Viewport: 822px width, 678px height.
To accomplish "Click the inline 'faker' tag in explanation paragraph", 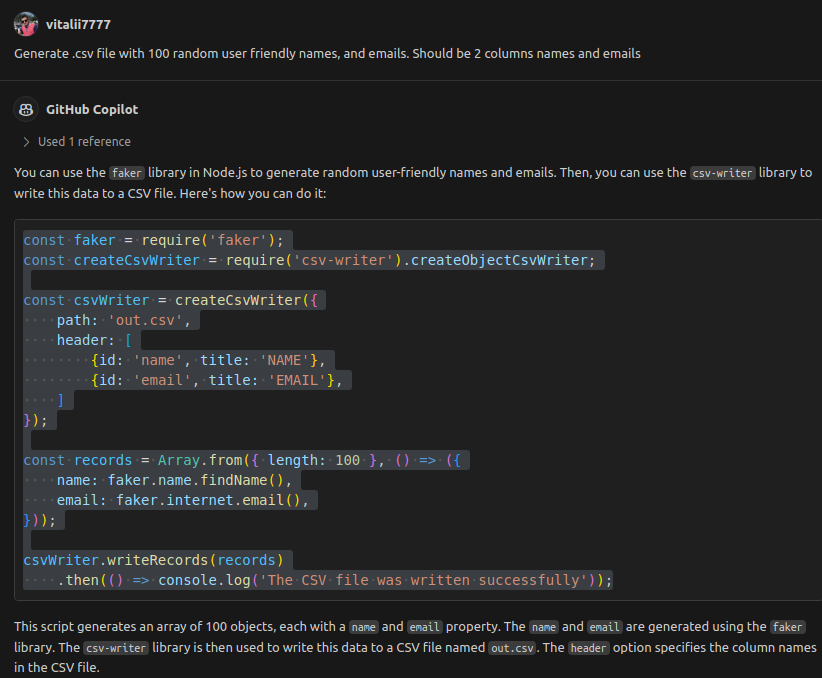I will pos(787,627).
